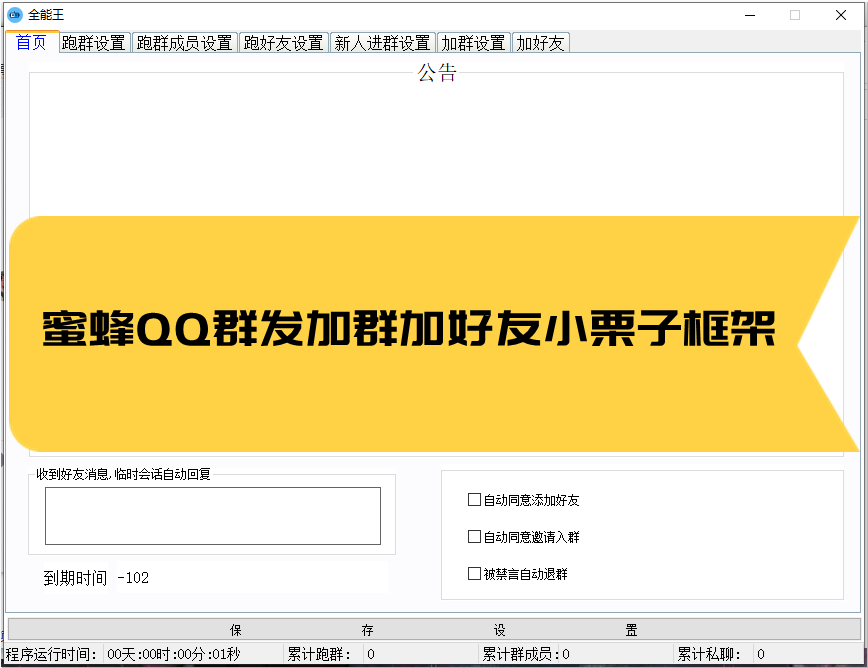
Task: Close the 全能王 window
Action: click(x=840, y=15)
